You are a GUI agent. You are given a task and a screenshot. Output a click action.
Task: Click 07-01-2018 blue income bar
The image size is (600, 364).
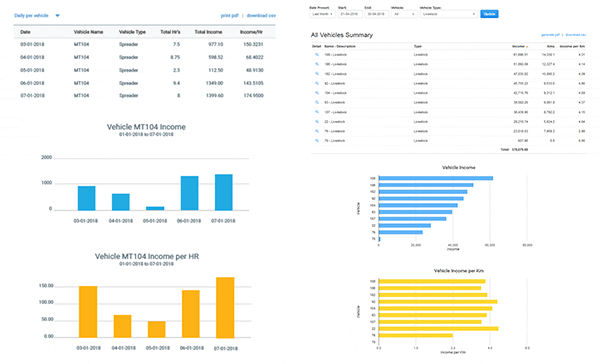(223, 192)
